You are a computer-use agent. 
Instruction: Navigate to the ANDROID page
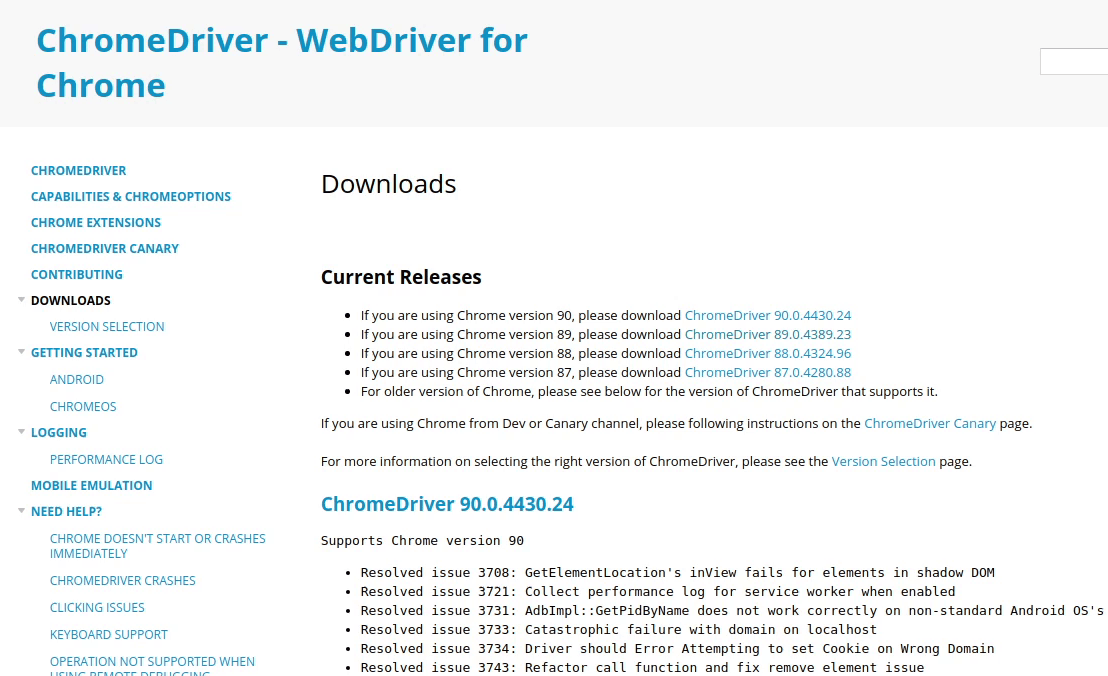tap(77, 379)
